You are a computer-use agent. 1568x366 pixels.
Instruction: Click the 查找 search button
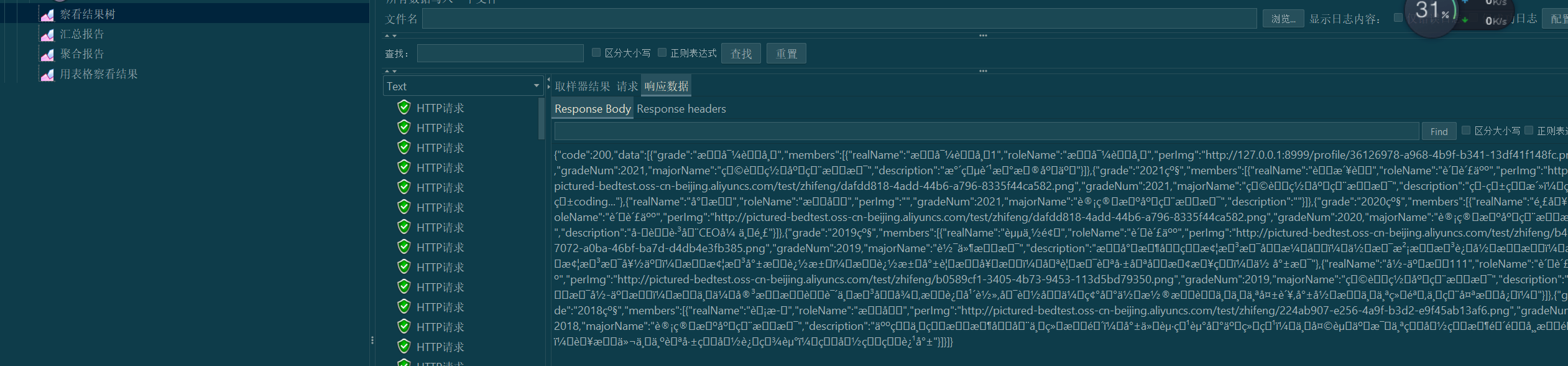(x=741, y=54)
